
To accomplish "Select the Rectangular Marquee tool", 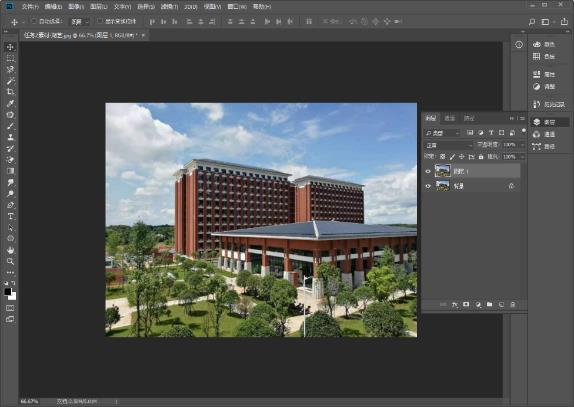I will click(10, 58).
